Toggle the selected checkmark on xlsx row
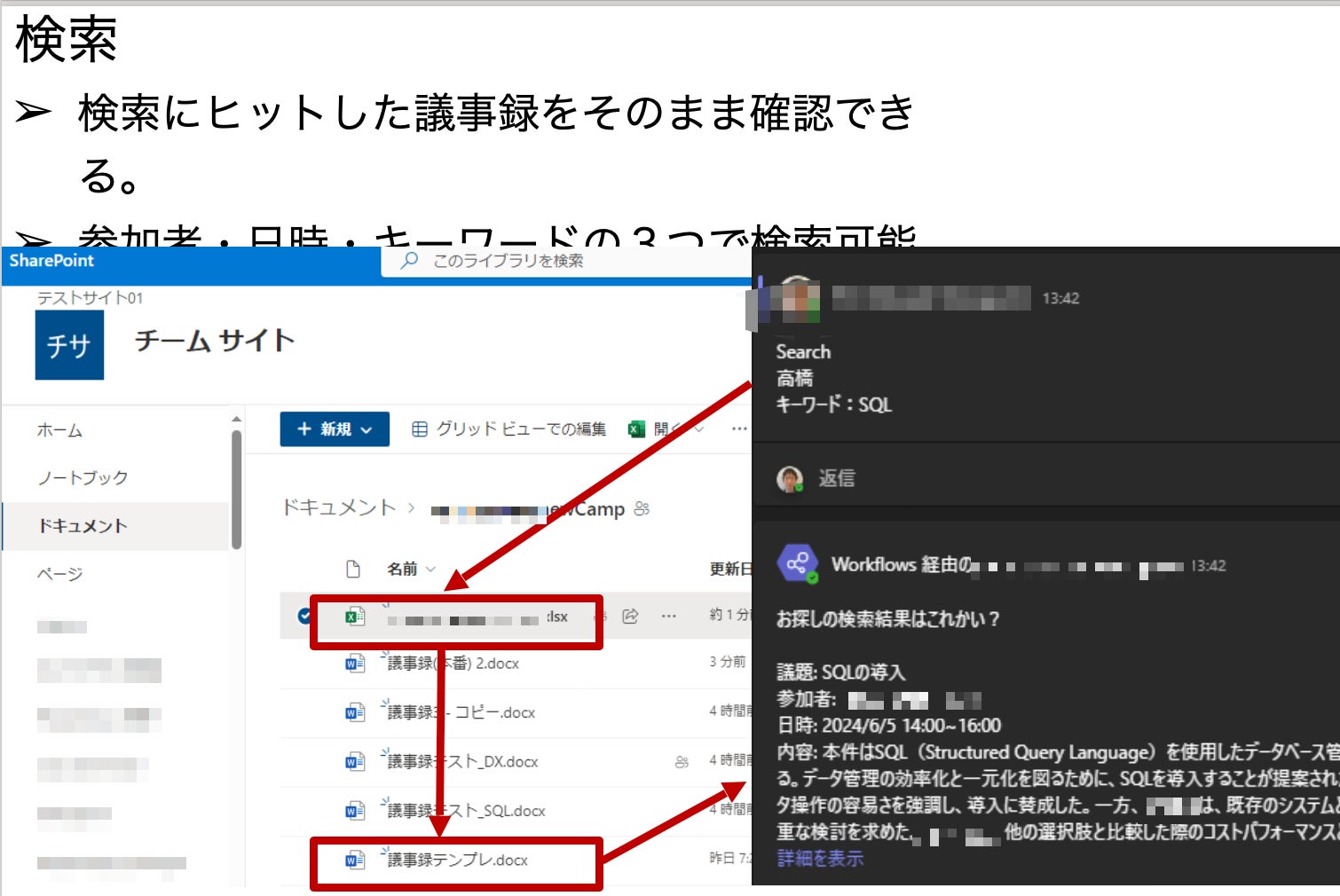 coord(303,616)
